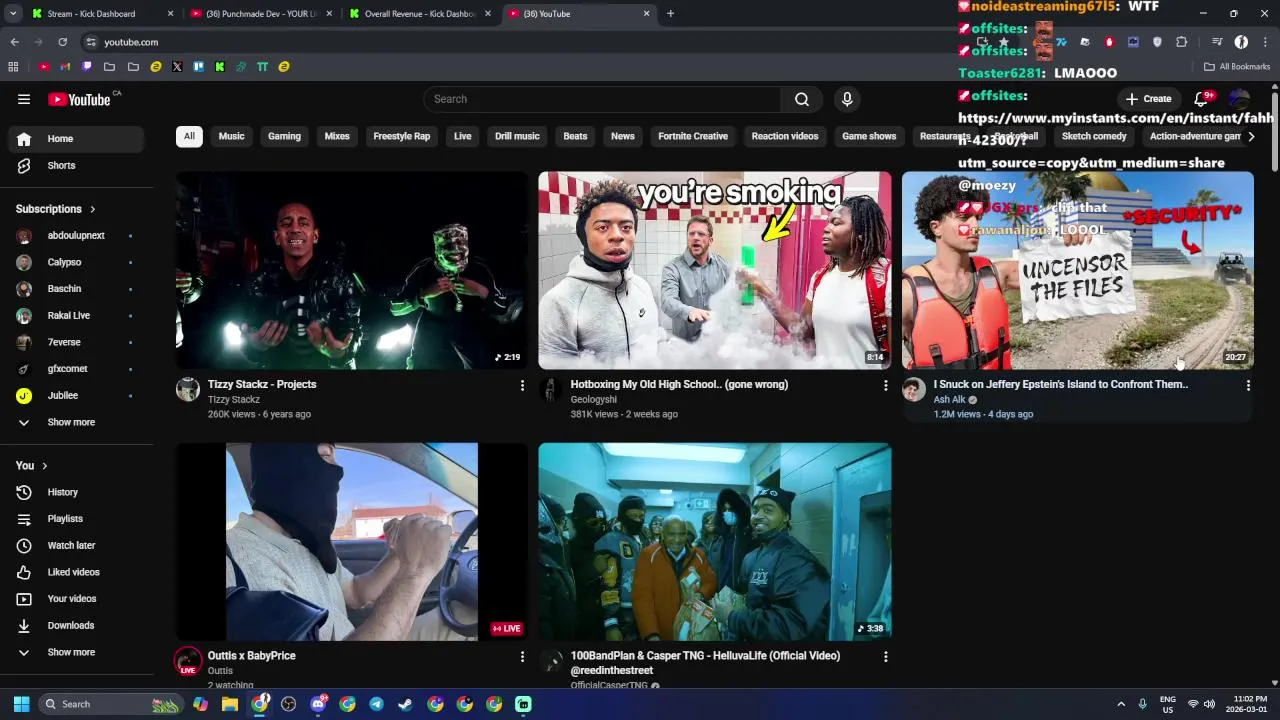Viewport: 1280px width, 720px height.
Task: Open Liked videos in the sidebar
Action: (76, 572)
